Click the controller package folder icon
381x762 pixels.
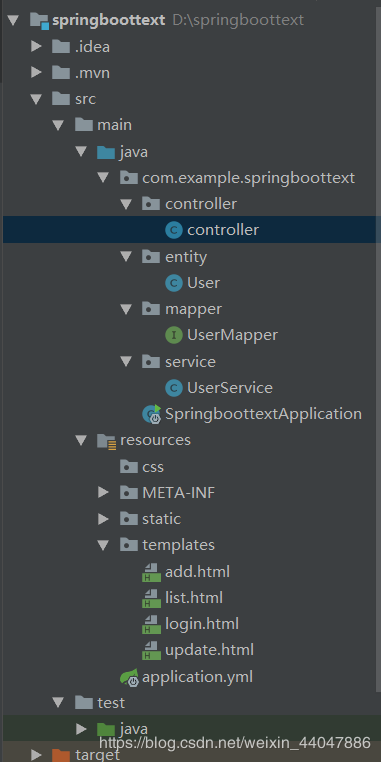coord(151,204)
